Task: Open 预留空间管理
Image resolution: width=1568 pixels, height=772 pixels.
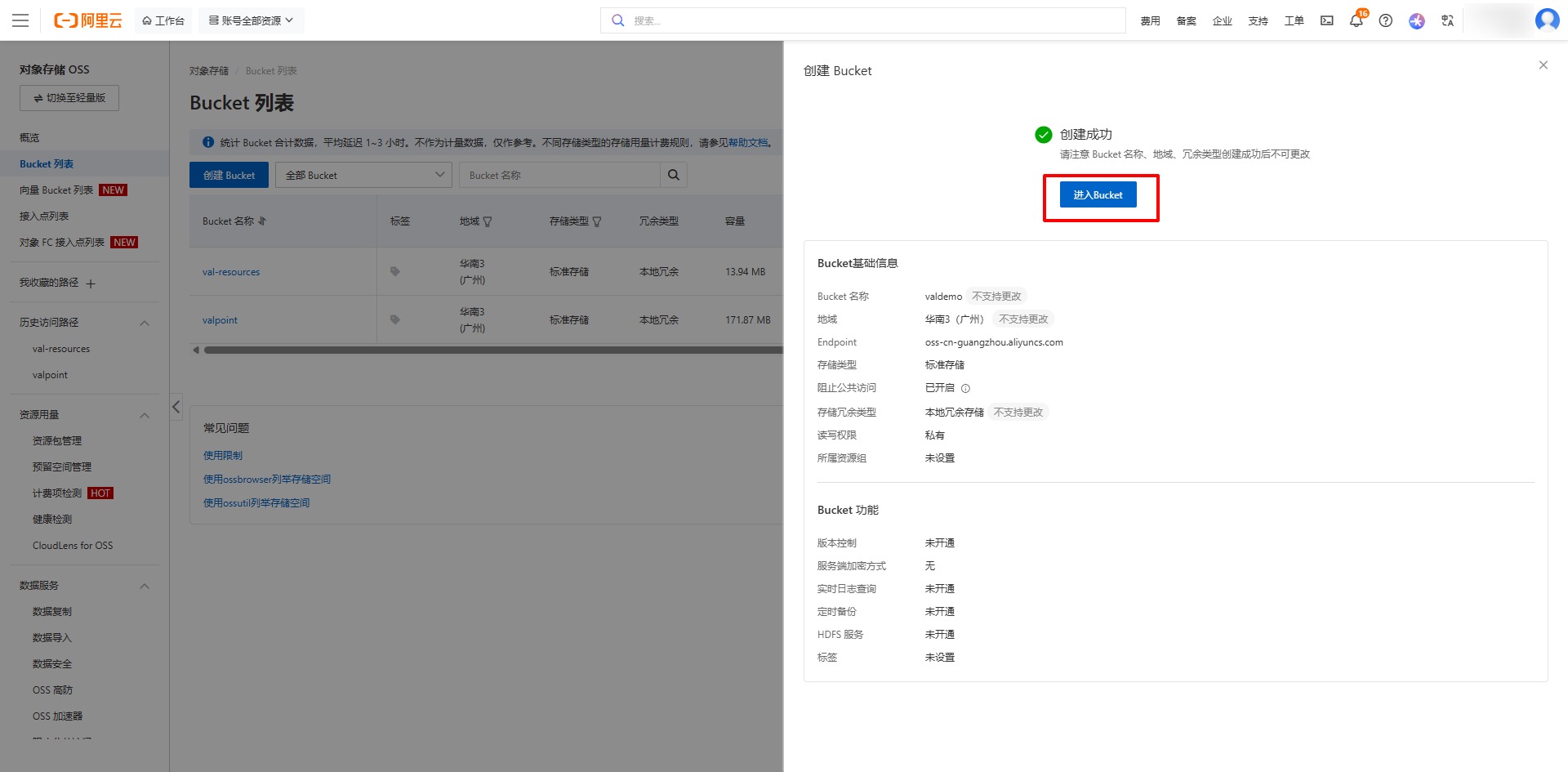Action: pyautogui.click(x=62, y=467)
